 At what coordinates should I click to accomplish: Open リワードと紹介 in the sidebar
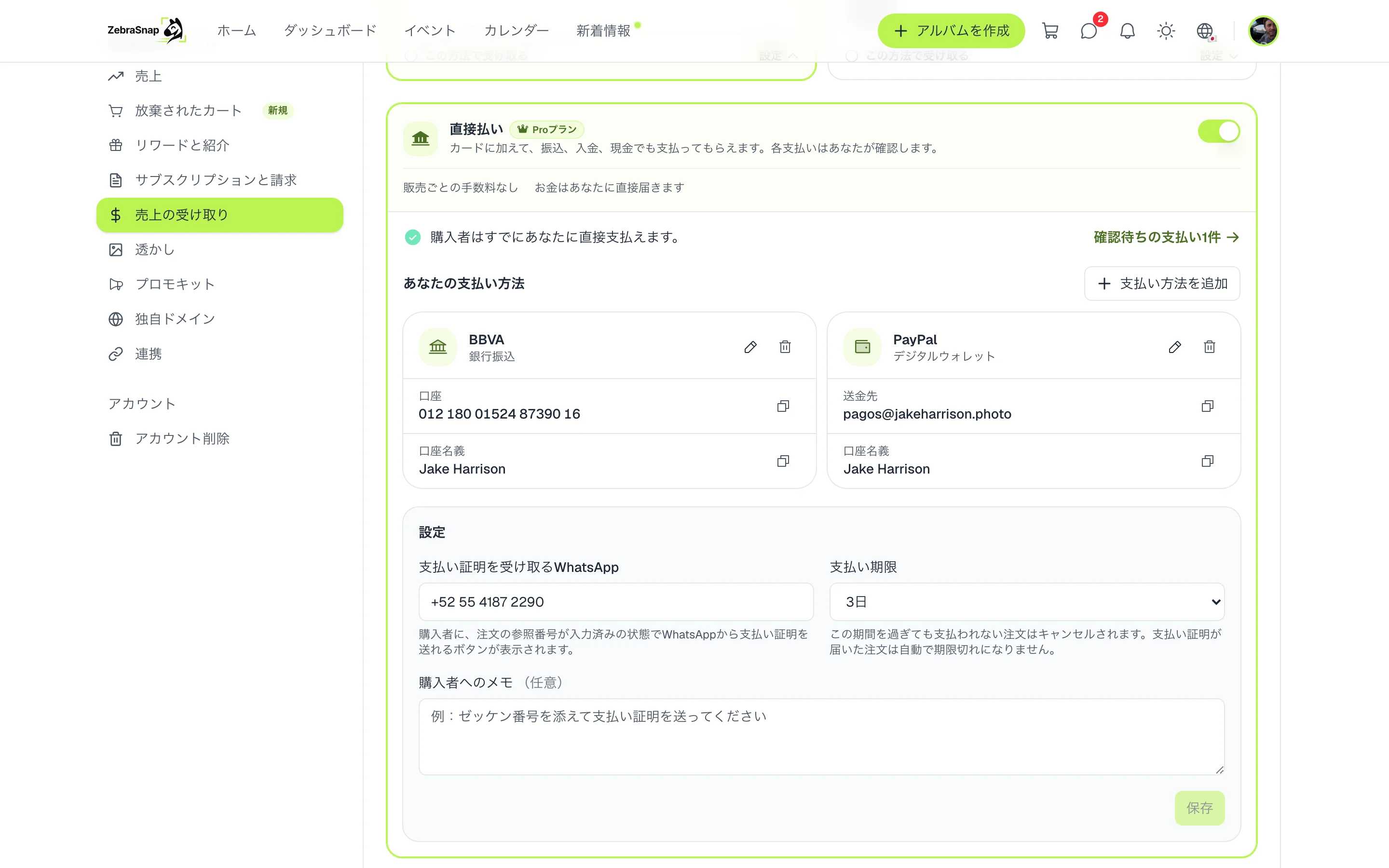pos(220,145)
